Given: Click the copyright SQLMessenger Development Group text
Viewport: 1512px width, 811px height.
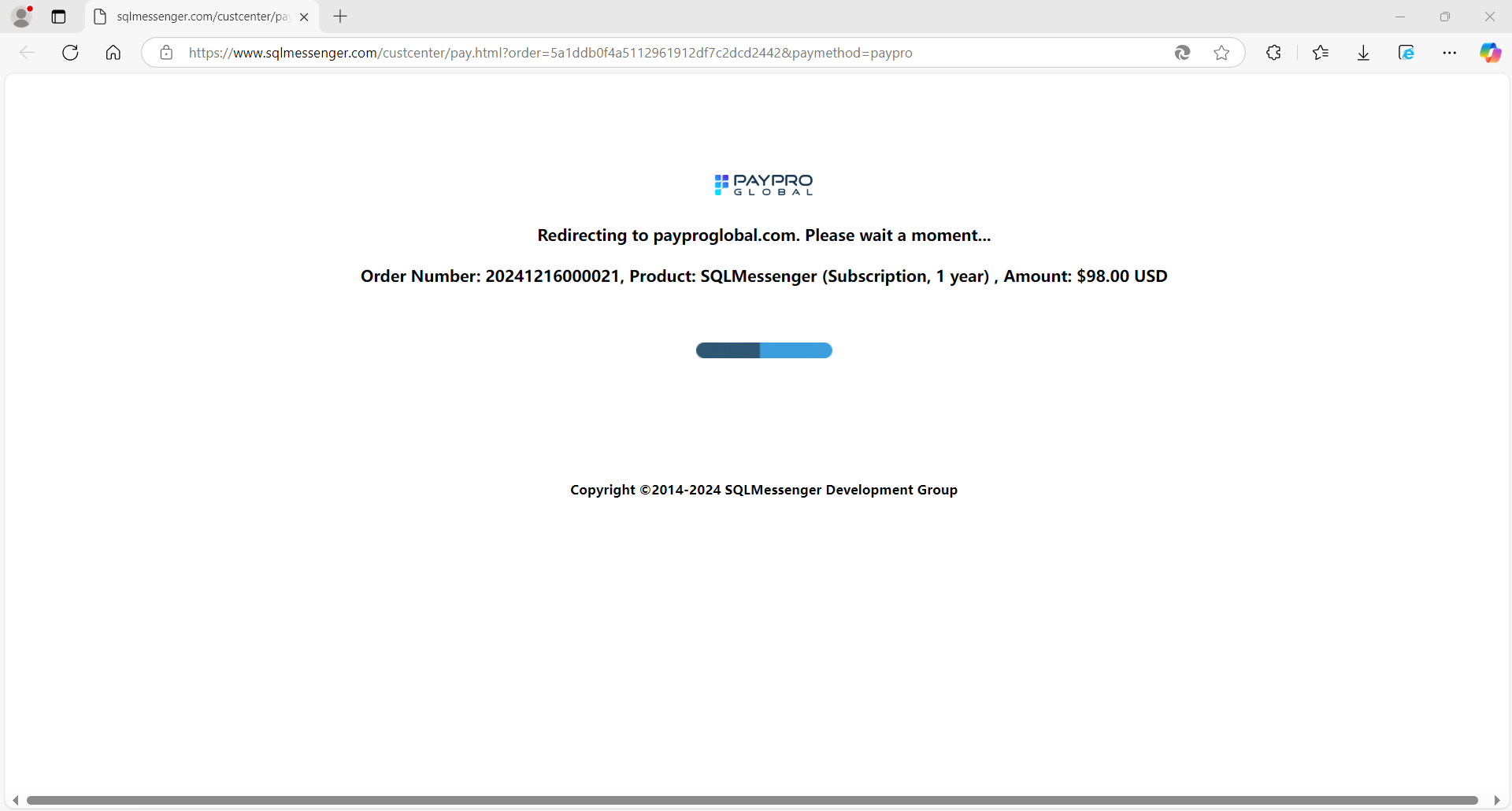Looking at the screenshot, I should coord(764,490).
